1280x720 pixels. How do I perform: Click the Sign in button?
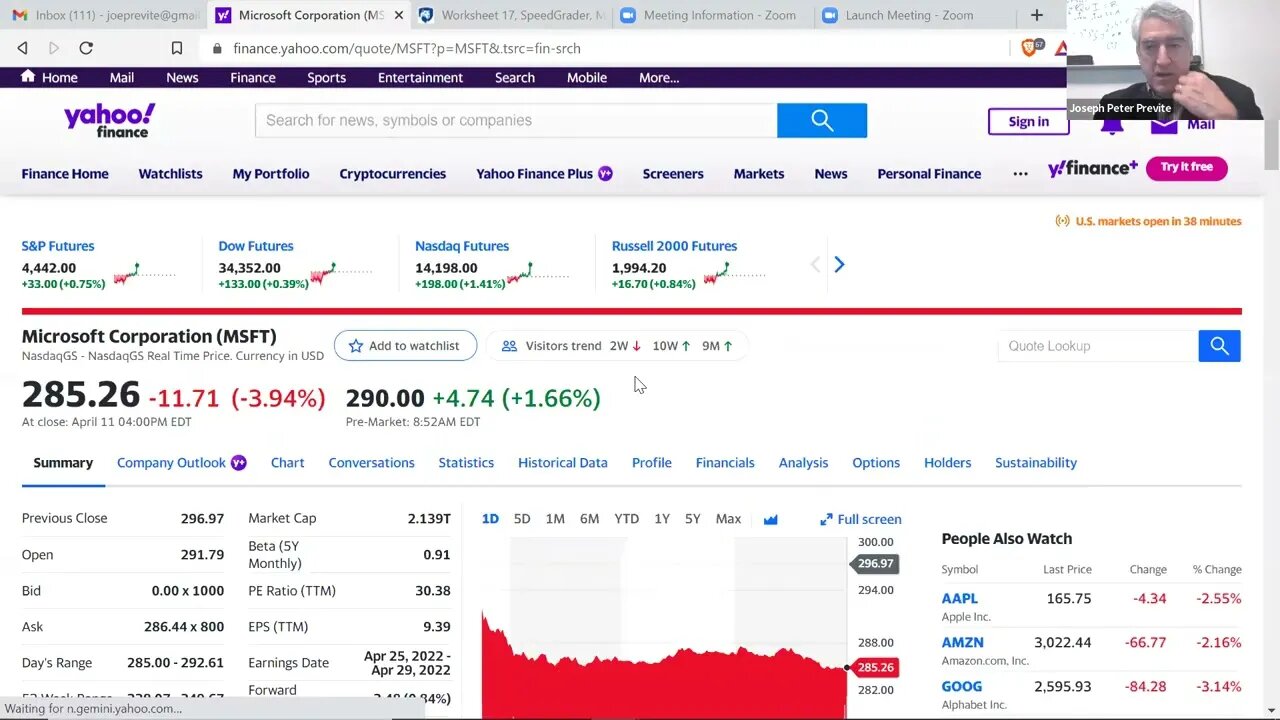(1028, 121)
